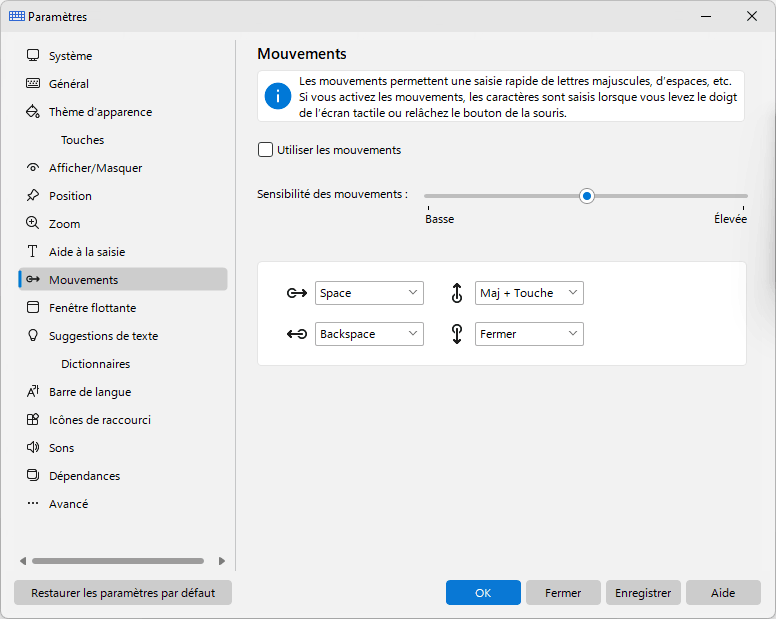776x619 pixels.
Task: Open the Backspace gesture dropdown
Action: tap(369, 334)
